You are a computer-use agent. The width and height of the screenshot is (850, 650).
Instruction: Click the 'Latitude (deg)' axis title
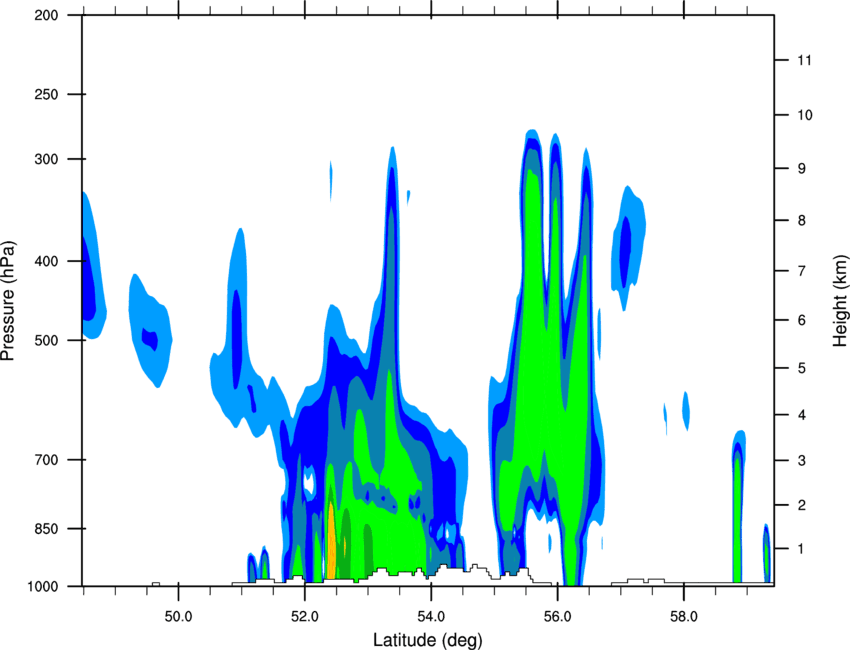point(427,640)
